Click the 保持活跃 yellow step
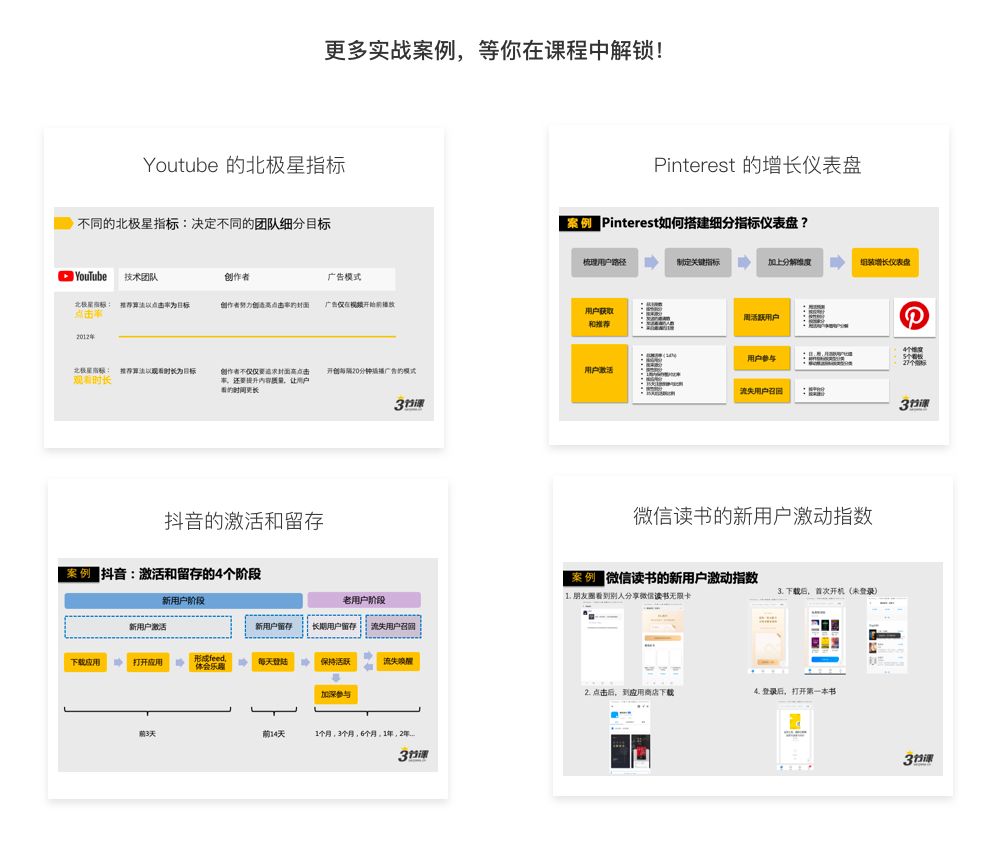This screenshot has height=841, width=1000. tap(335, 662)
